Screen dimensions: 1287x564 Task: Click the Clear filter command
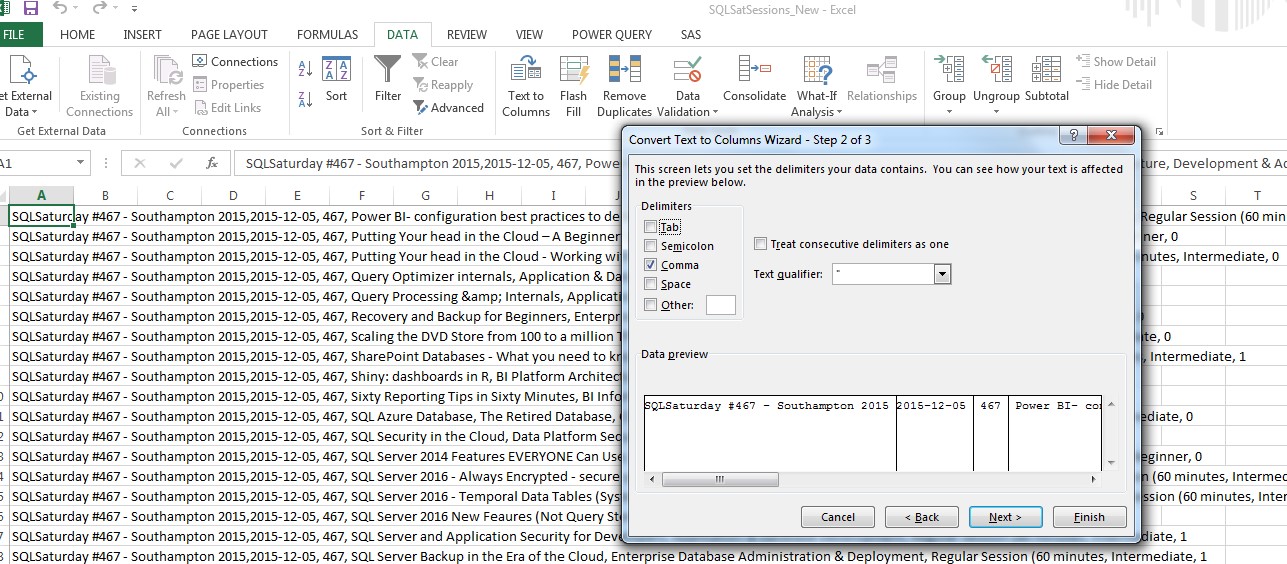[x=435, y=61]
